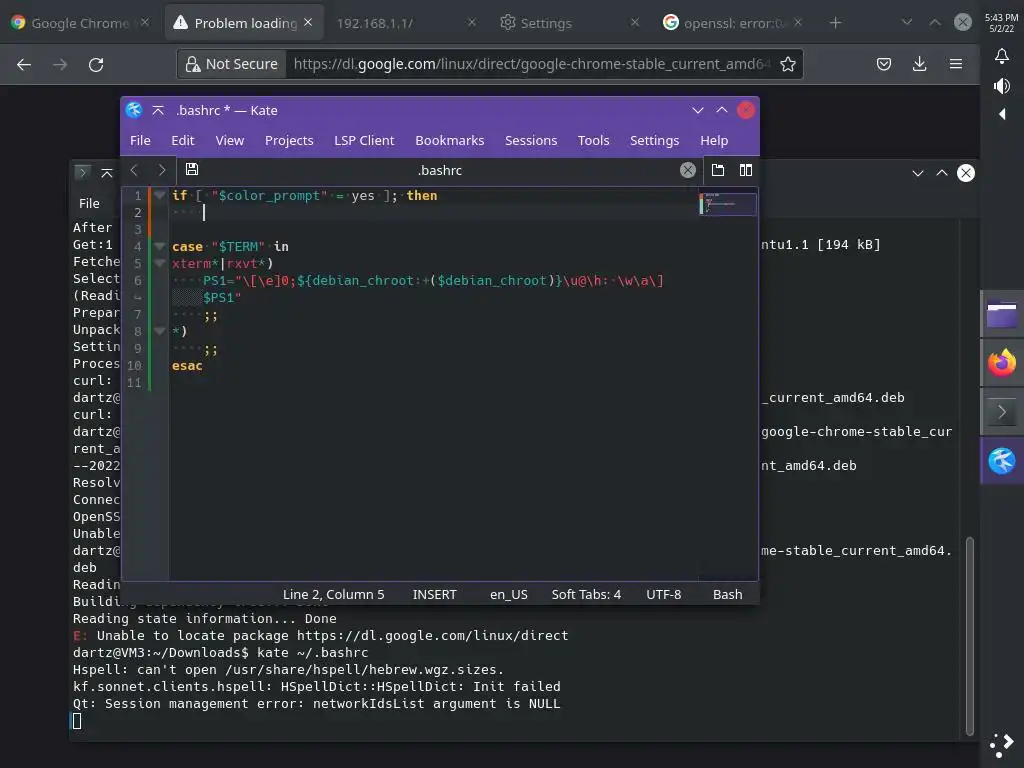Screen dimensions: 1024x768
Task: Click the Firefox back navigation arrow
Action: [x=24, y=64]
